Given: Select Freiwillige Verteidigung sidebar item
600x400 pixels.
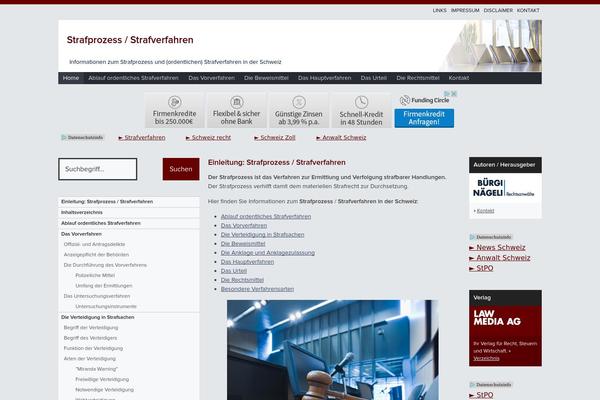Looking at the screenshot, I should 102,379.
